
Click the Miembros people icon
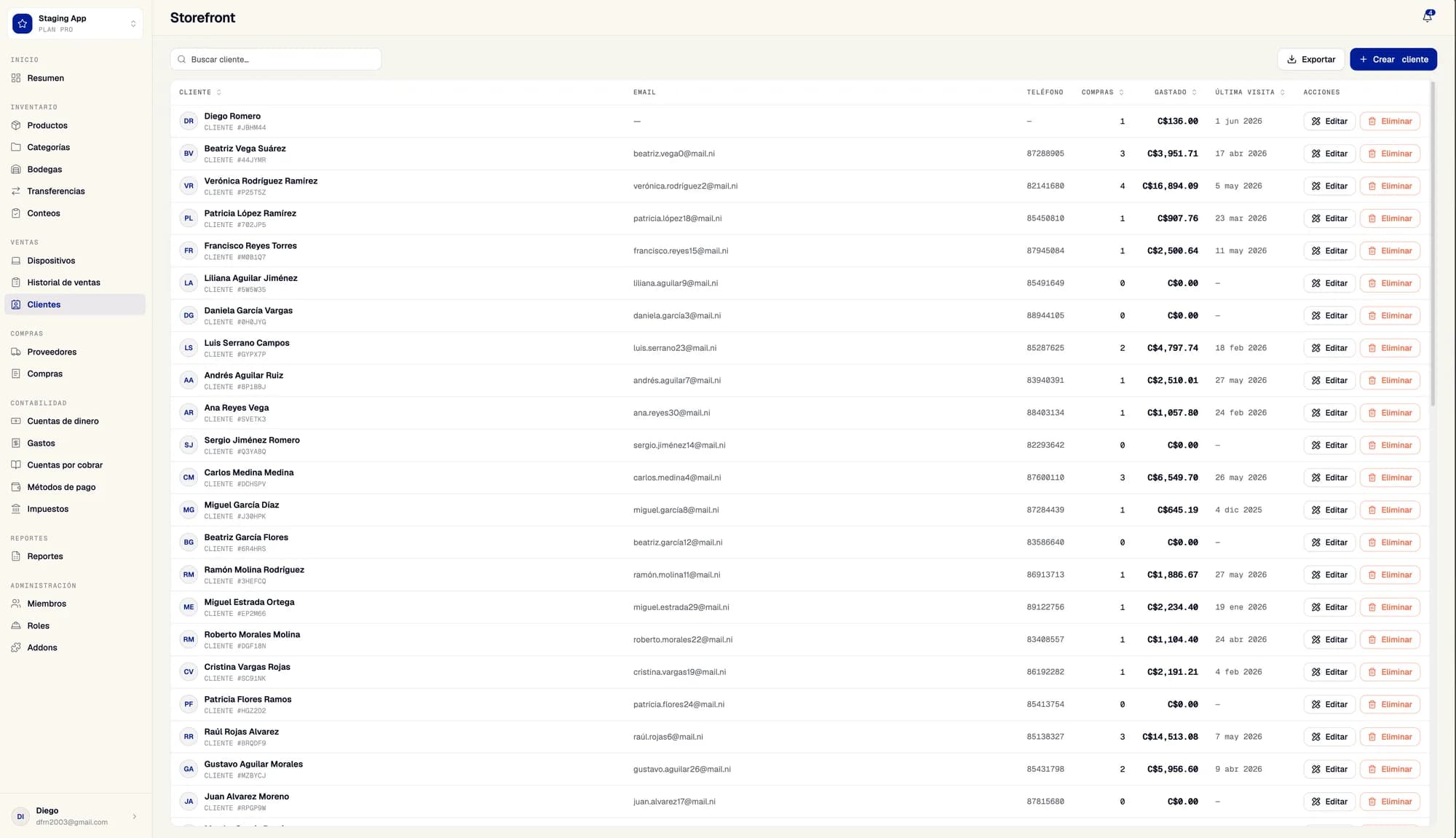point(16,604)
